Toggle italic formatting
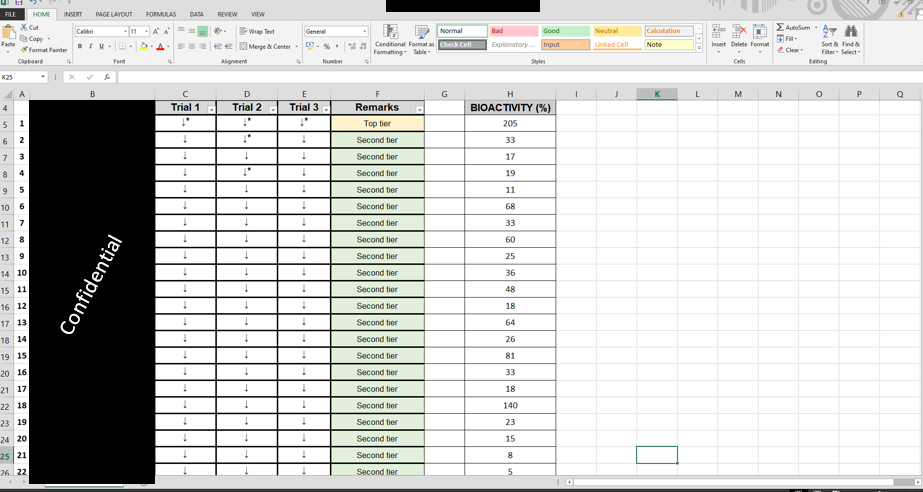Viewport: 923px width, 492px height. [91, 46]
